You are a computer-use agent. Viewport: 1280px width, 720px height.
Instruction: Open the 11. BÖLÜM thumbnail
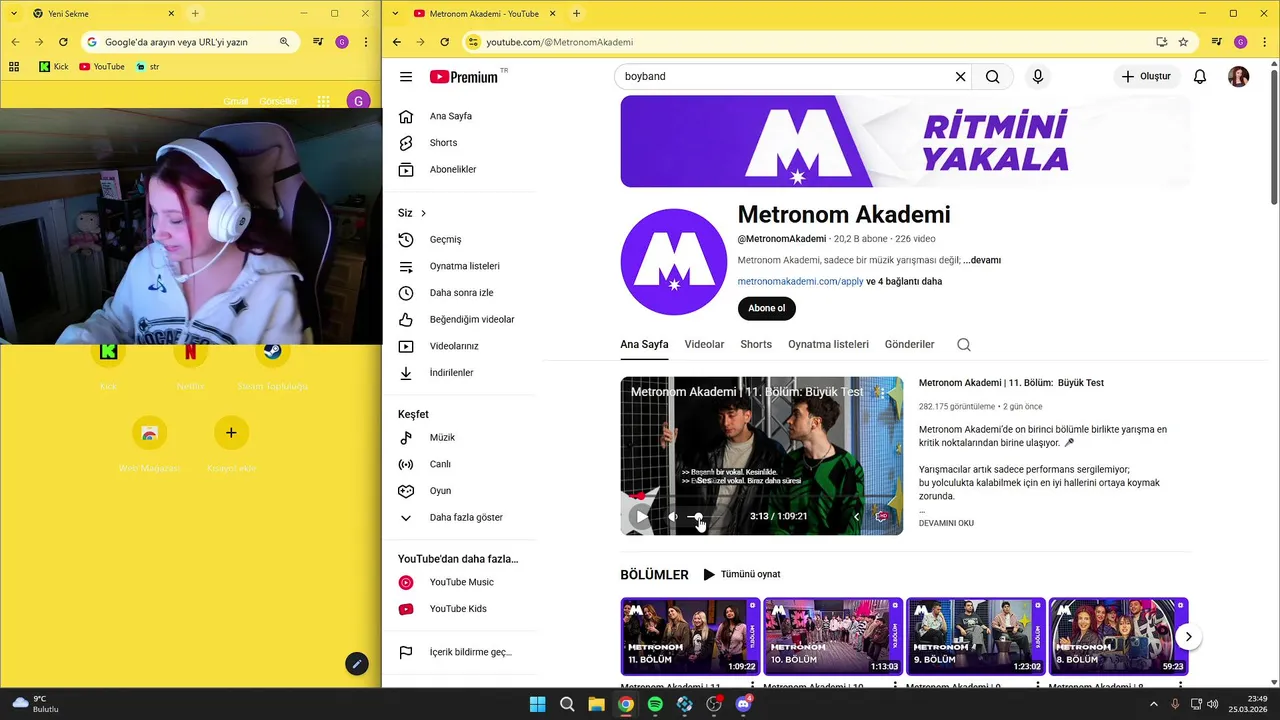(x=690, y=636)
